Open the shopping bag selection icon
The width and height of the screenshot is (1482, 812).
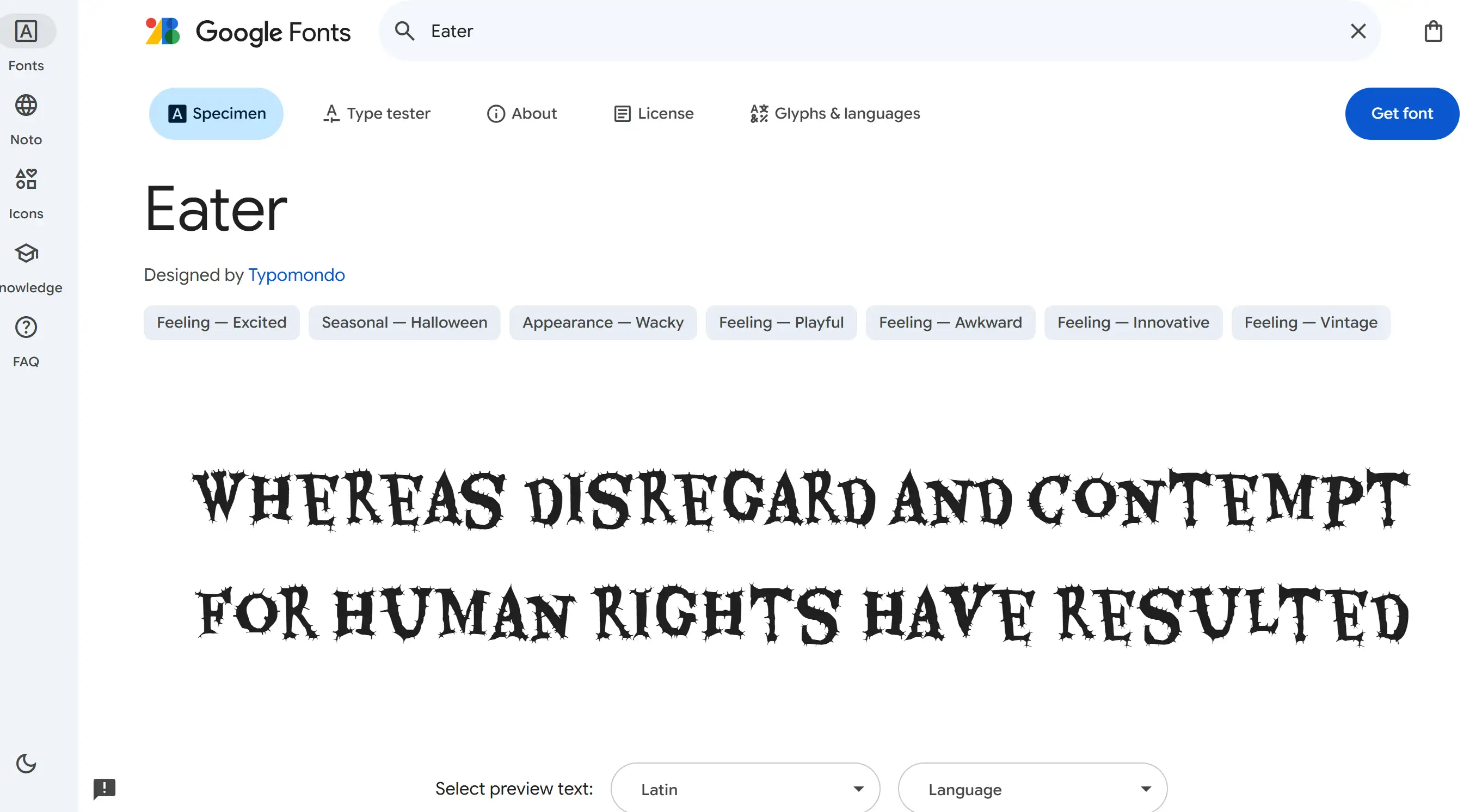click(x=1433, y=31)
